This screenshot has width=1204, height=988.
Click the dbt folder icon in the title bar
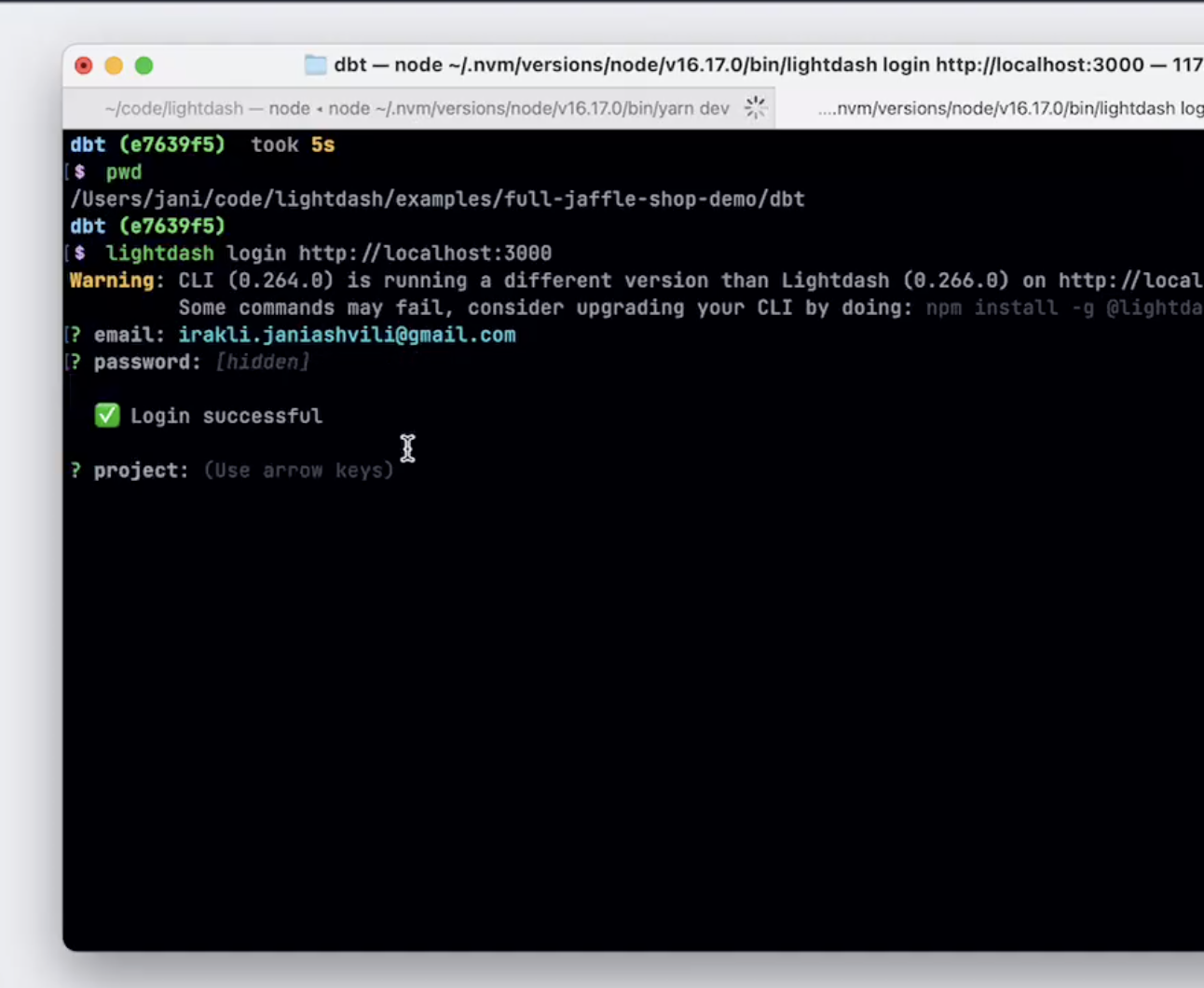315,64
